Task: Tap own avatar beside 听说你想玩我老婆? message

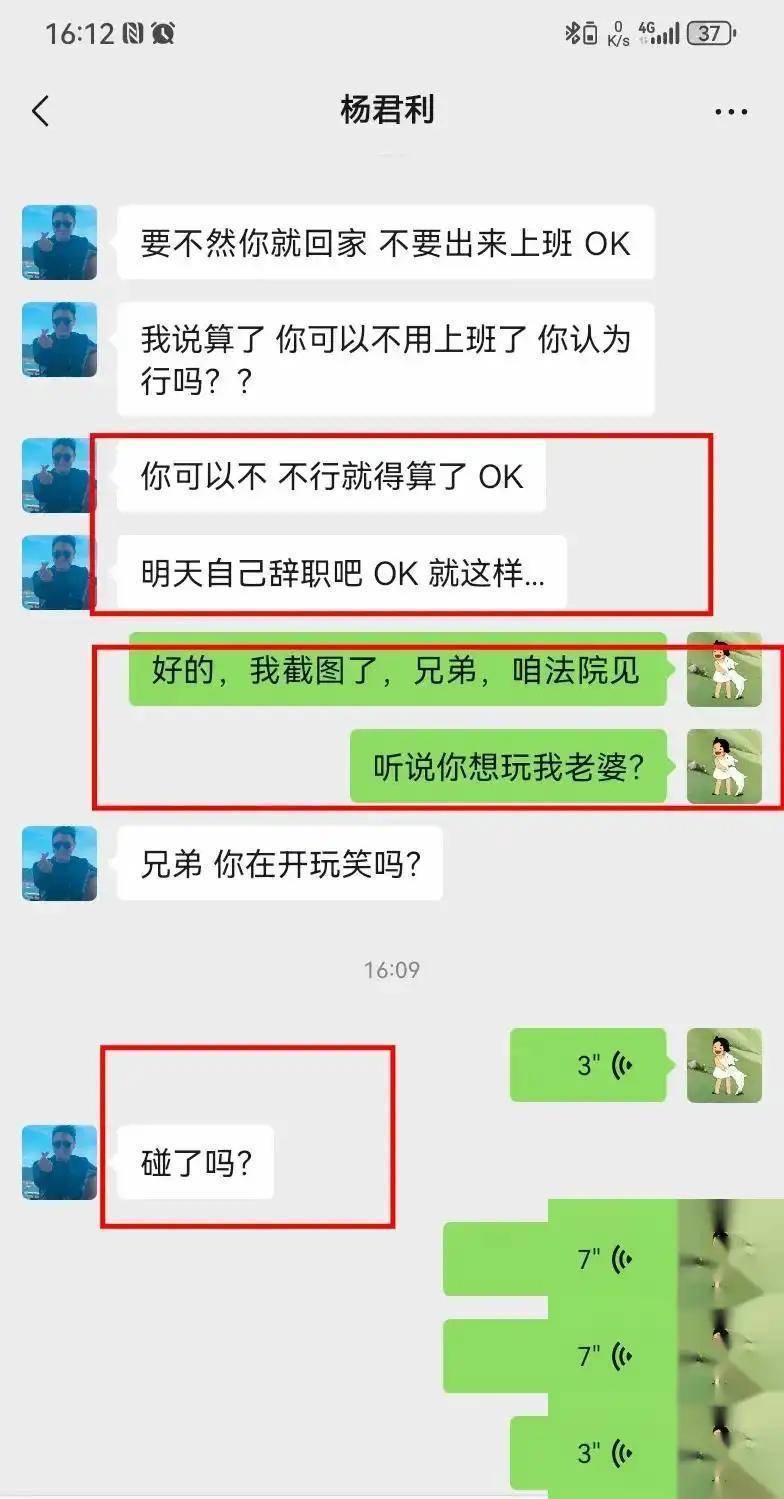Action: [x=724, y=766]
